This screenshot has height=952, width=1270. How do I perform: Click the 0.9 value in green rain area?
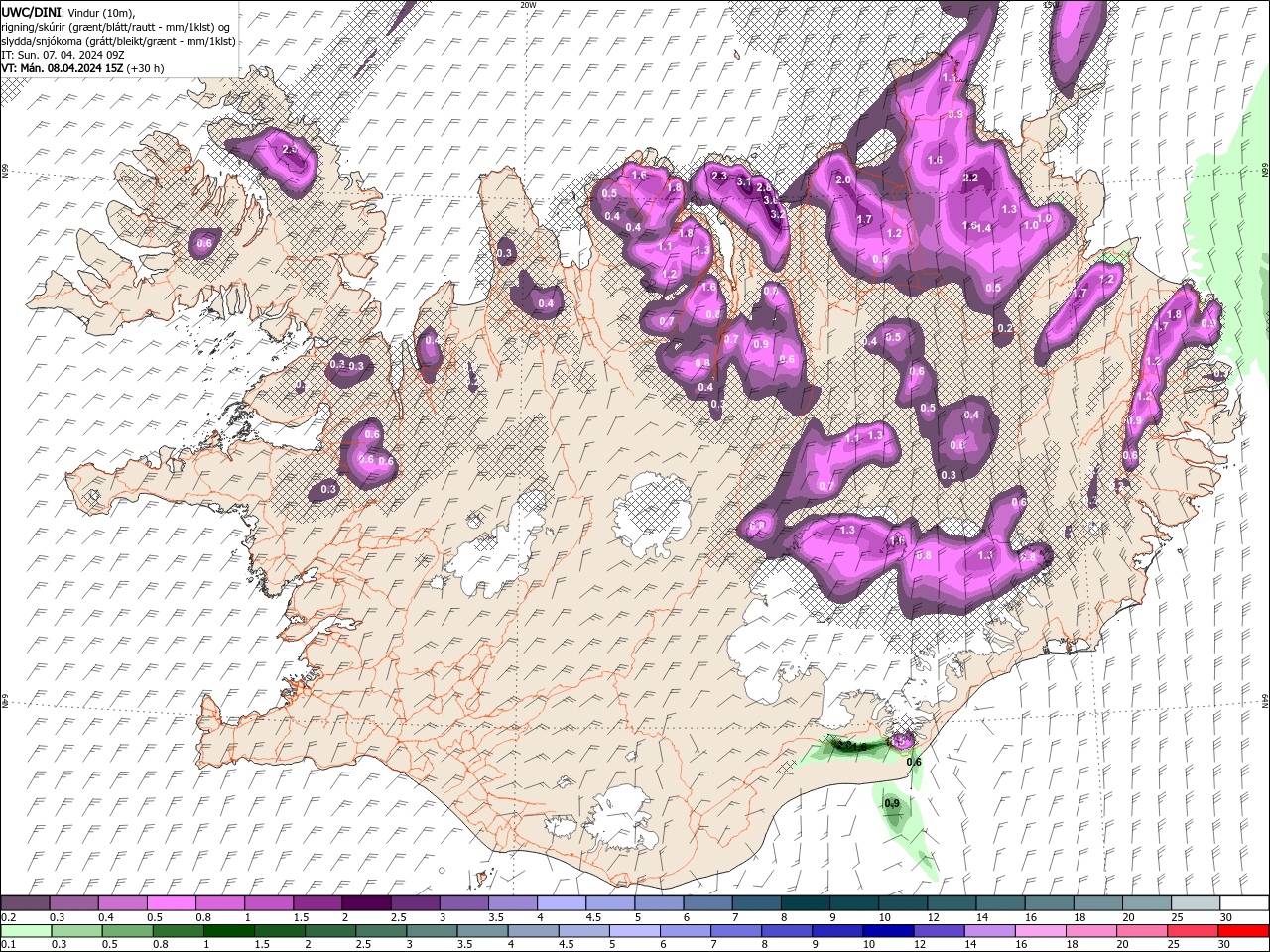892,803
